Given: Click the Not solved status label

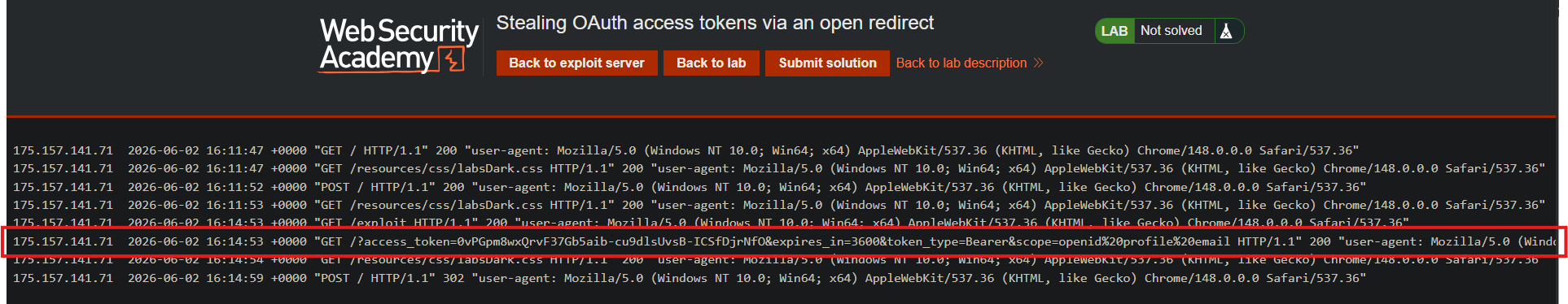Looking at the screenshot, I should point(1171,31).
